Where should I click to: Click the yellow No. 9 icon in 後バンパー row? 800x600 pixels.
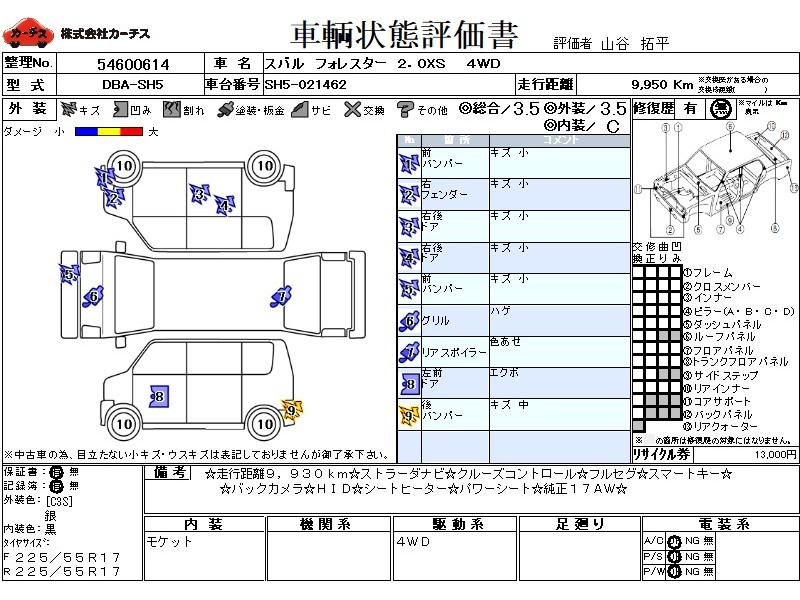click(409, 415)
